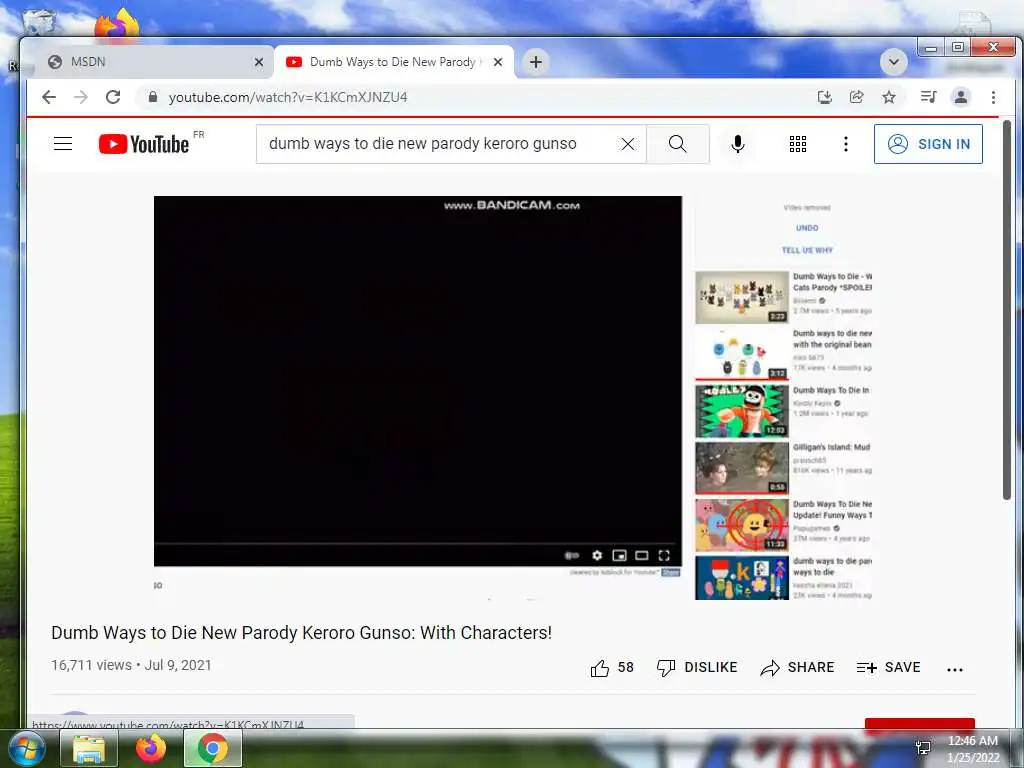The height and width of the screenshot is (768, 1024).
Task: Go back using the browser back arrow
Action: click(49, 97)
